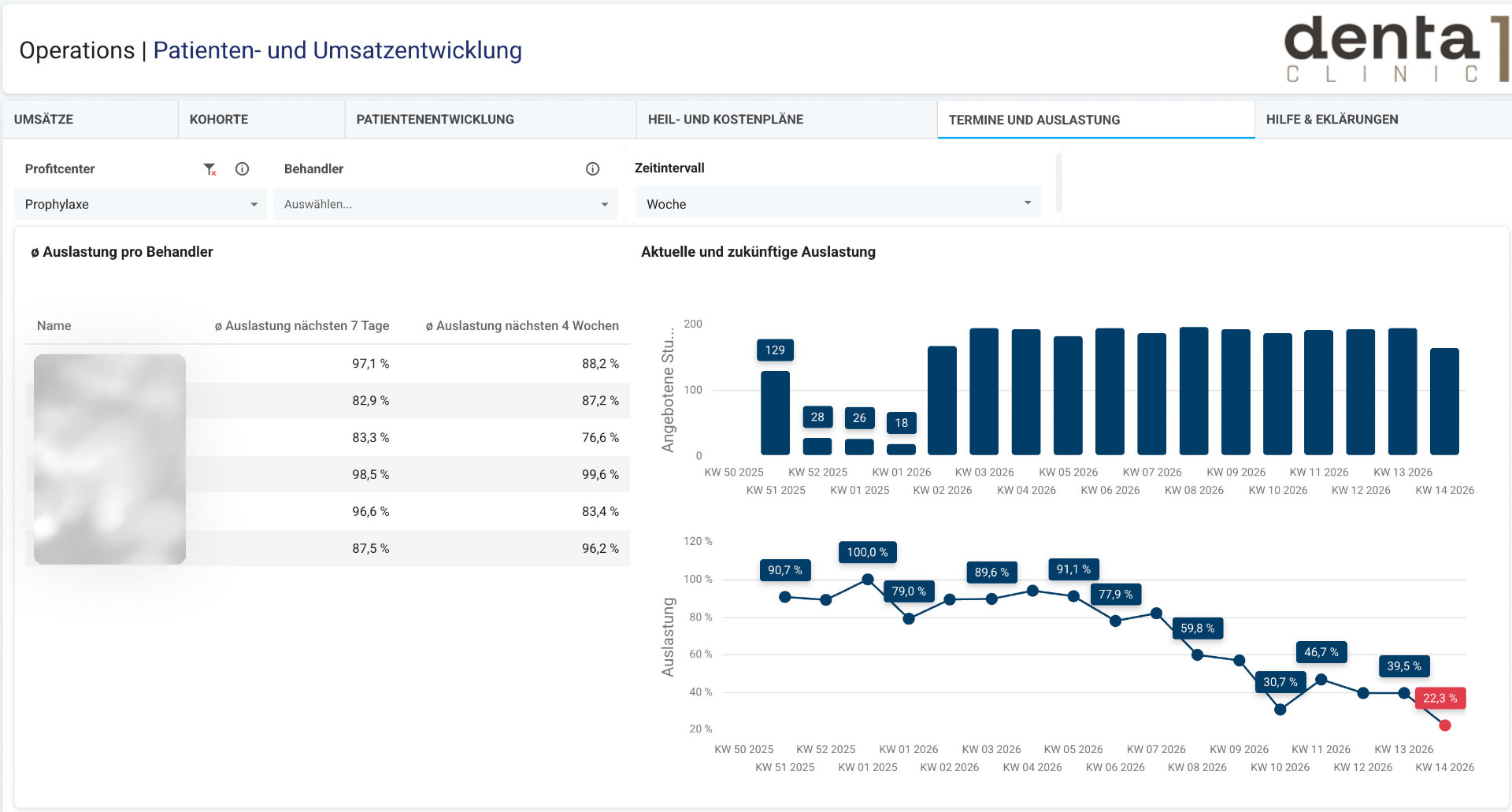Sort by the Name column header
The width and height of the screenshot is (1512, 812).
click(54, 325)
